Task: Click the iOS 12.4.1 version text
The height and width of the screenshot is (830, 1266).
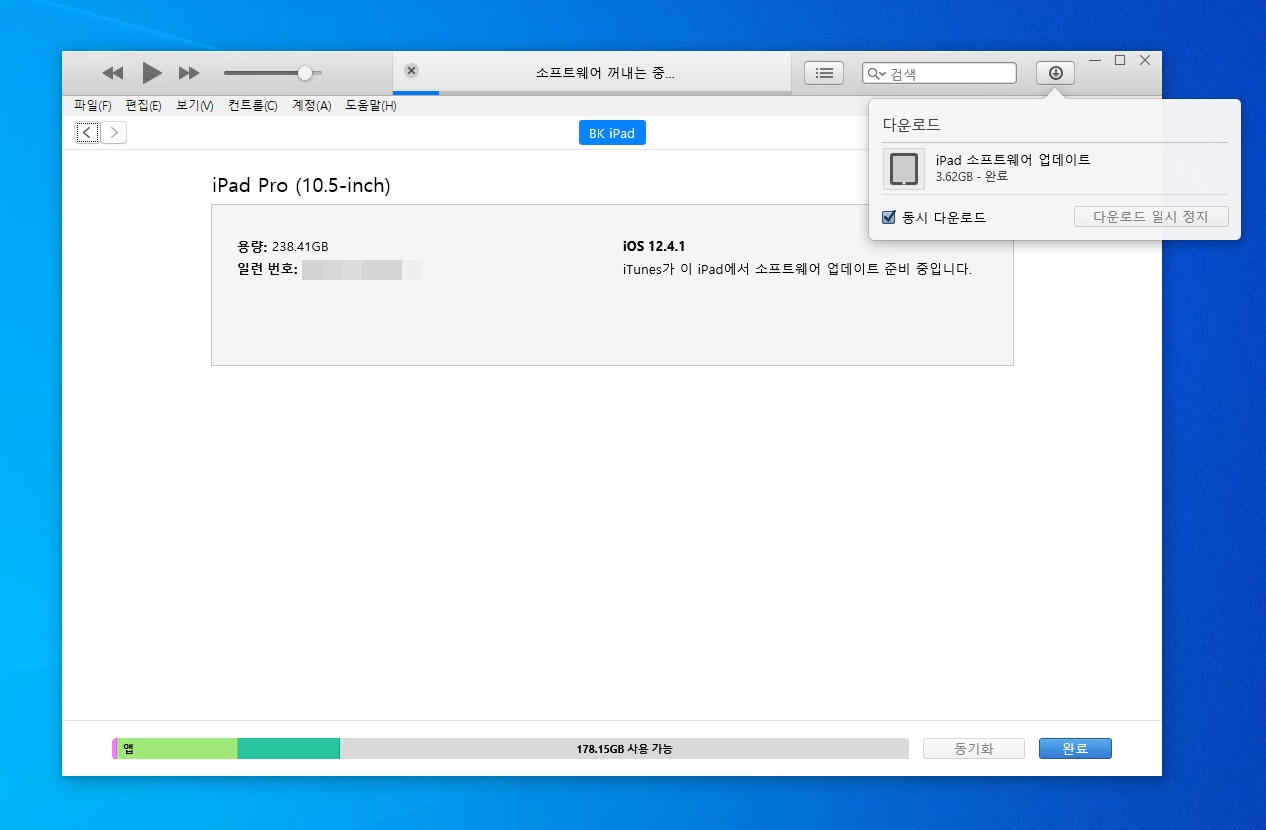Action: pos(654,246)
